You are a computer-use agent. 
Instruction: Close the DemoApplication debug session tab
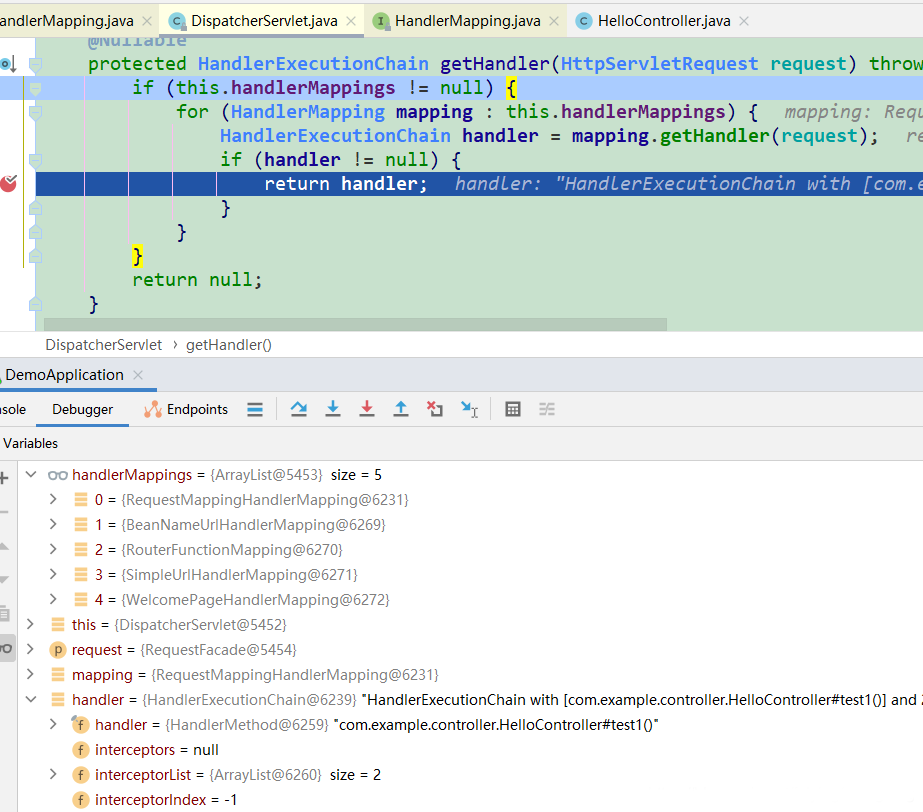[138, 374]
